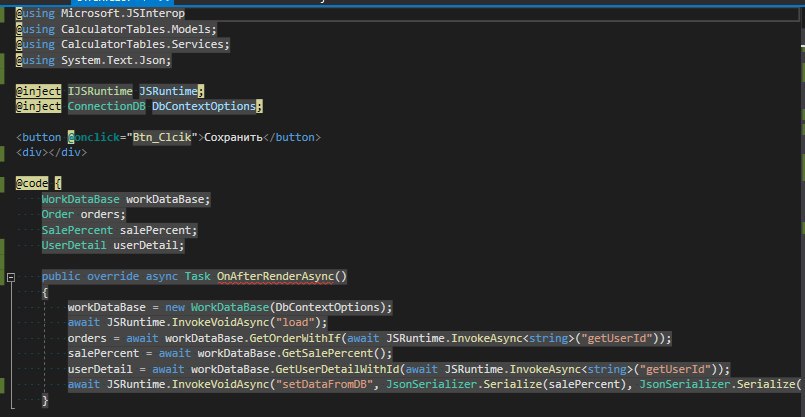Click the Task return type
805x417 pixels.
(198, 277)
